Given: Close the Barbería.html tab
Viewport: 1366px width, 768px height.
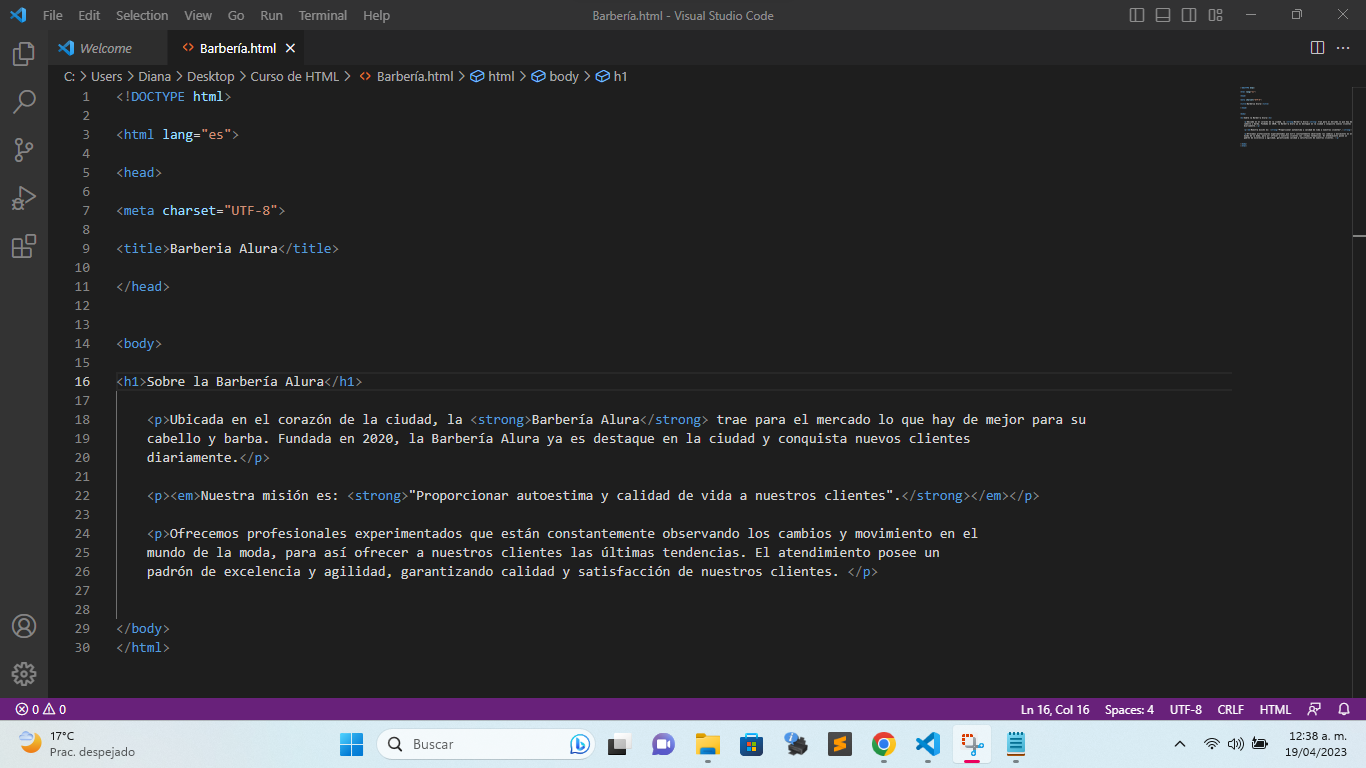Looking at the screenshot, I should pyautogui.click(x=291, y=48).
